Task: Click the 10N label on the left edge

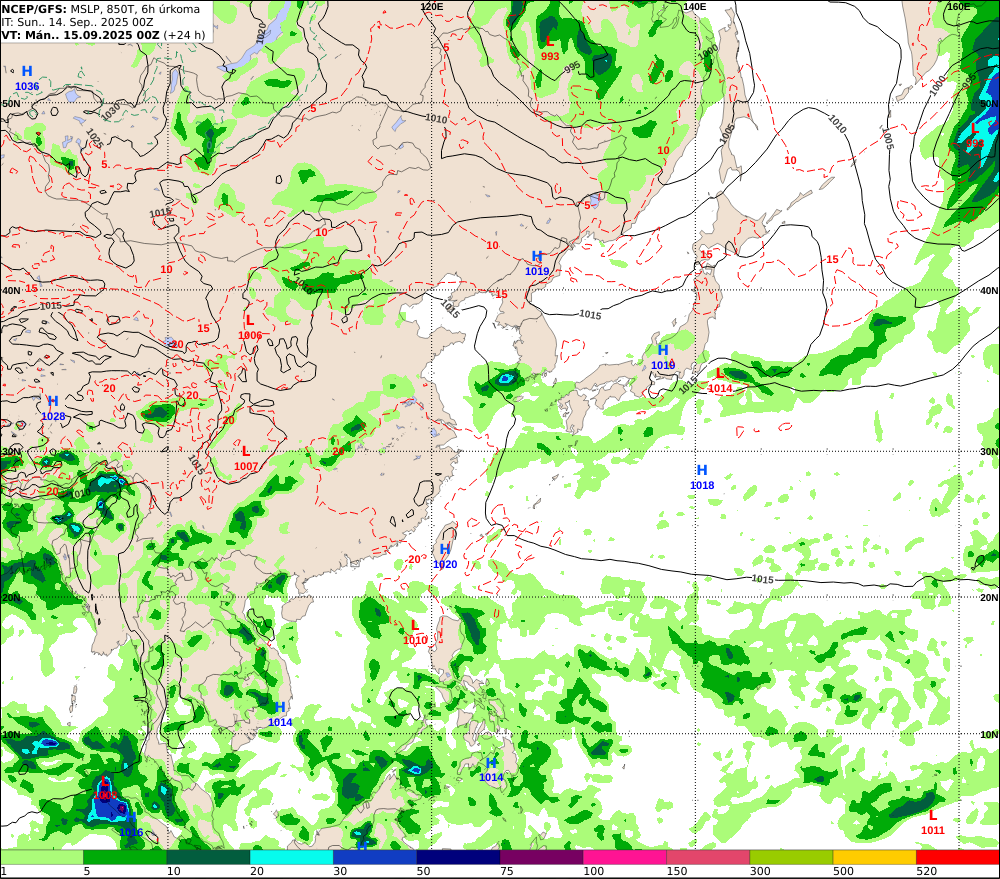Action: click(x=11, y=735)
